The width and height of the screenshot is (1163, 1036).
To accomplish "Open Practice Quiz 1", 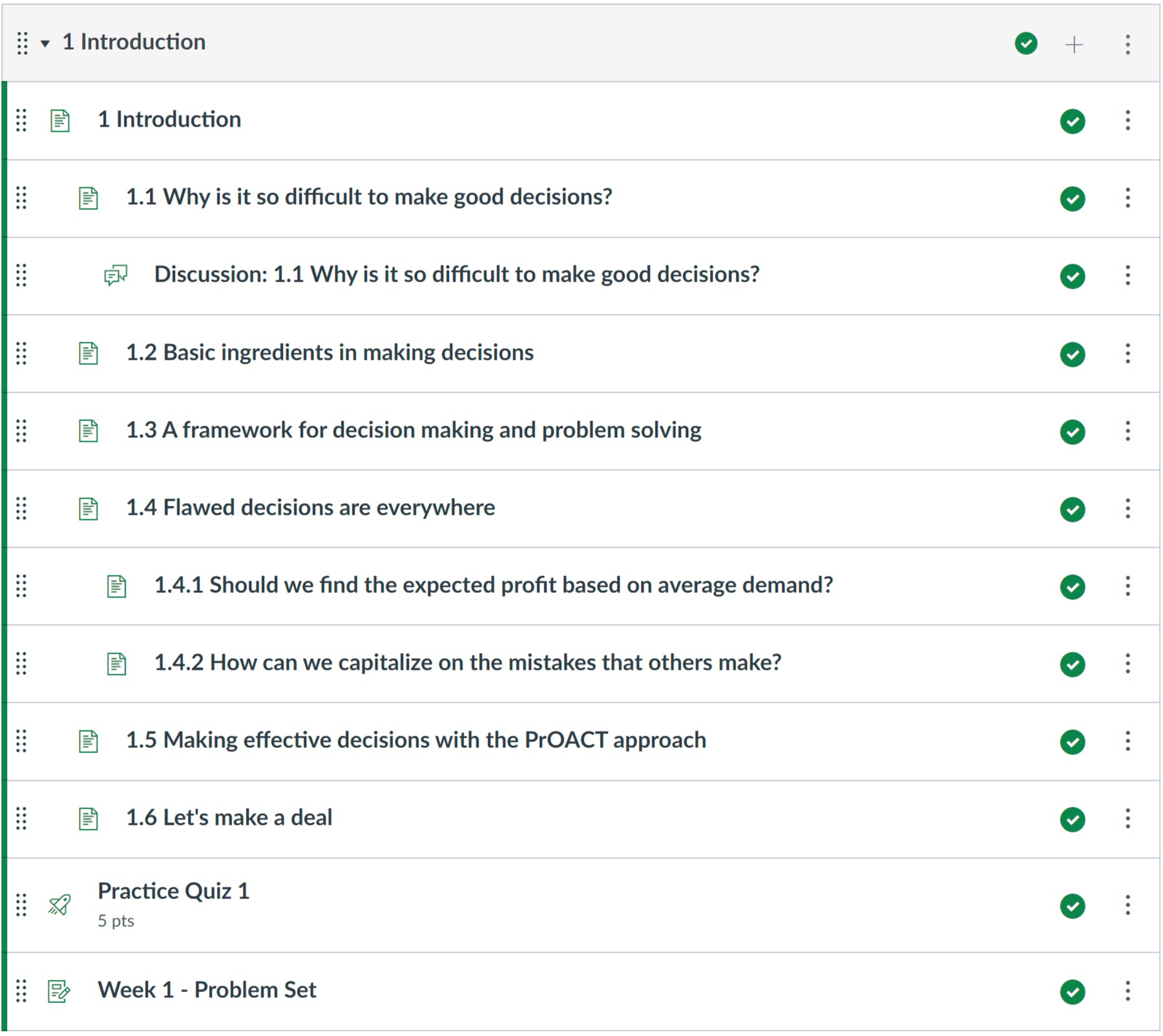I will (173, 891).
